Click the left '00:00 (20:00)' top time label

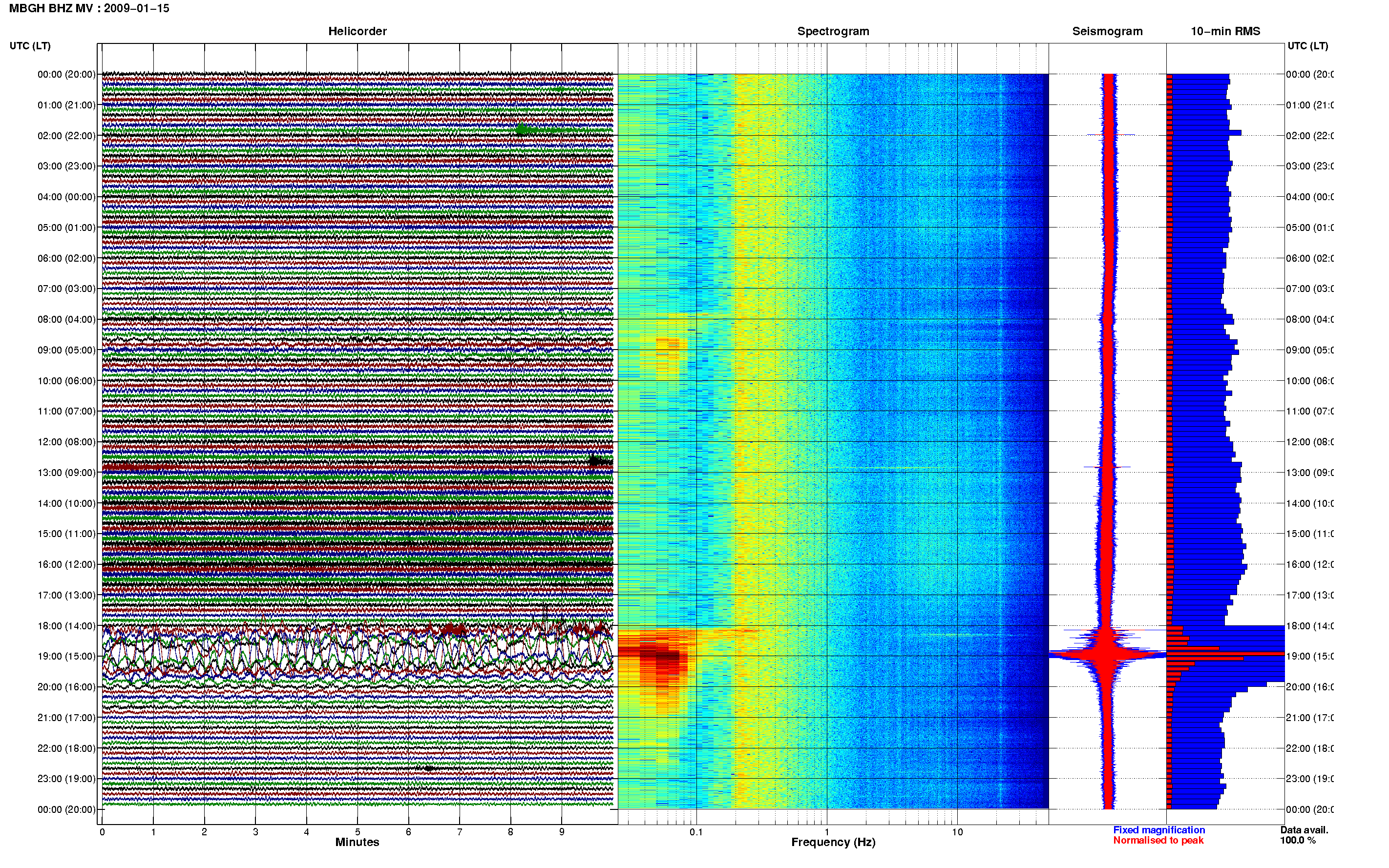pyautogui.click(x=66, y=74)
